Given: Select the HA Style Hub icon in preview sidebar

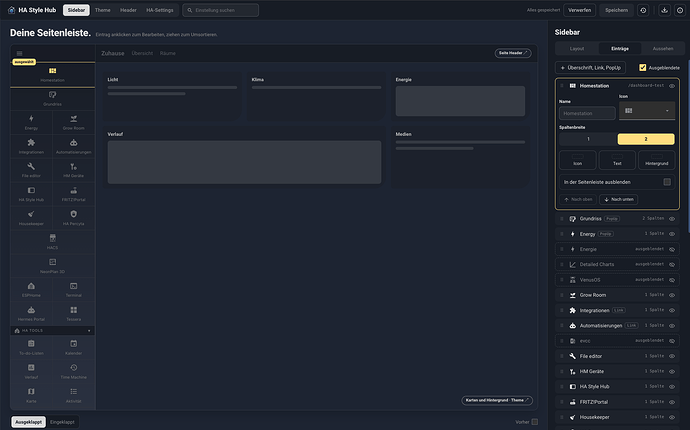Looking at the screenshot, I should (x=31, y=190).
